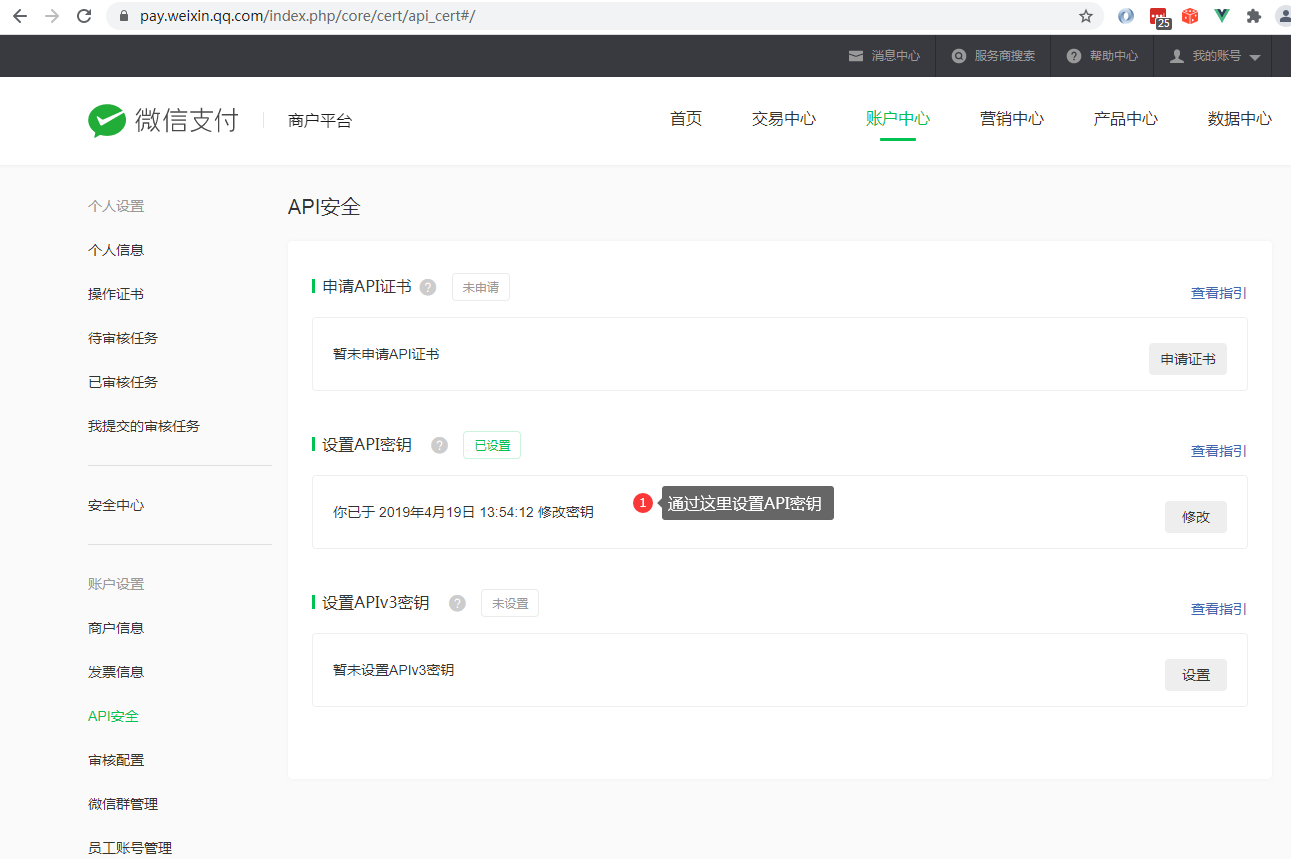
Task: Open 查看指引 for 申请API证书
Action: (1218, 293)
